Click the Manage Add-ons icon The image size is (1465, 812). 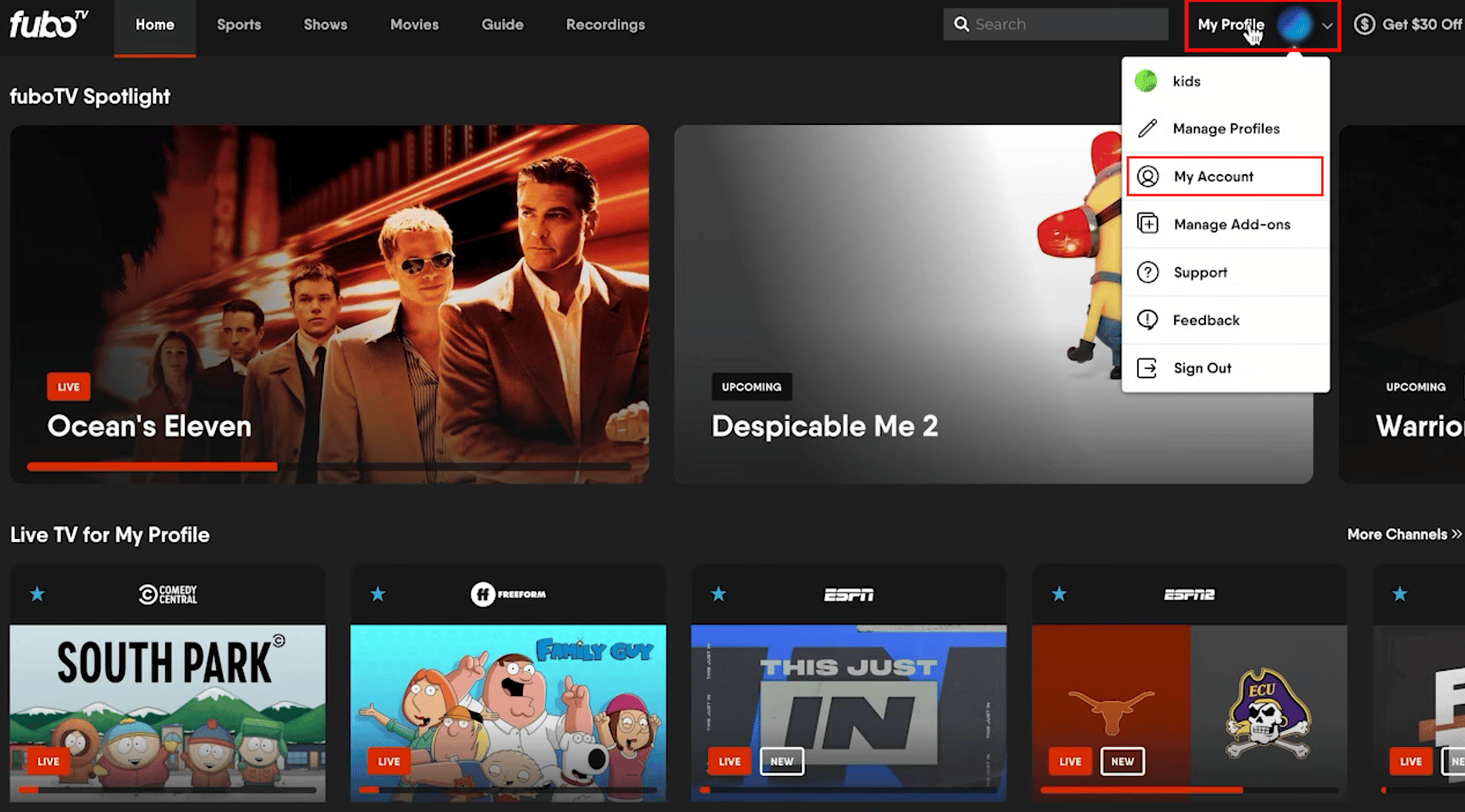coord(1149,224)
